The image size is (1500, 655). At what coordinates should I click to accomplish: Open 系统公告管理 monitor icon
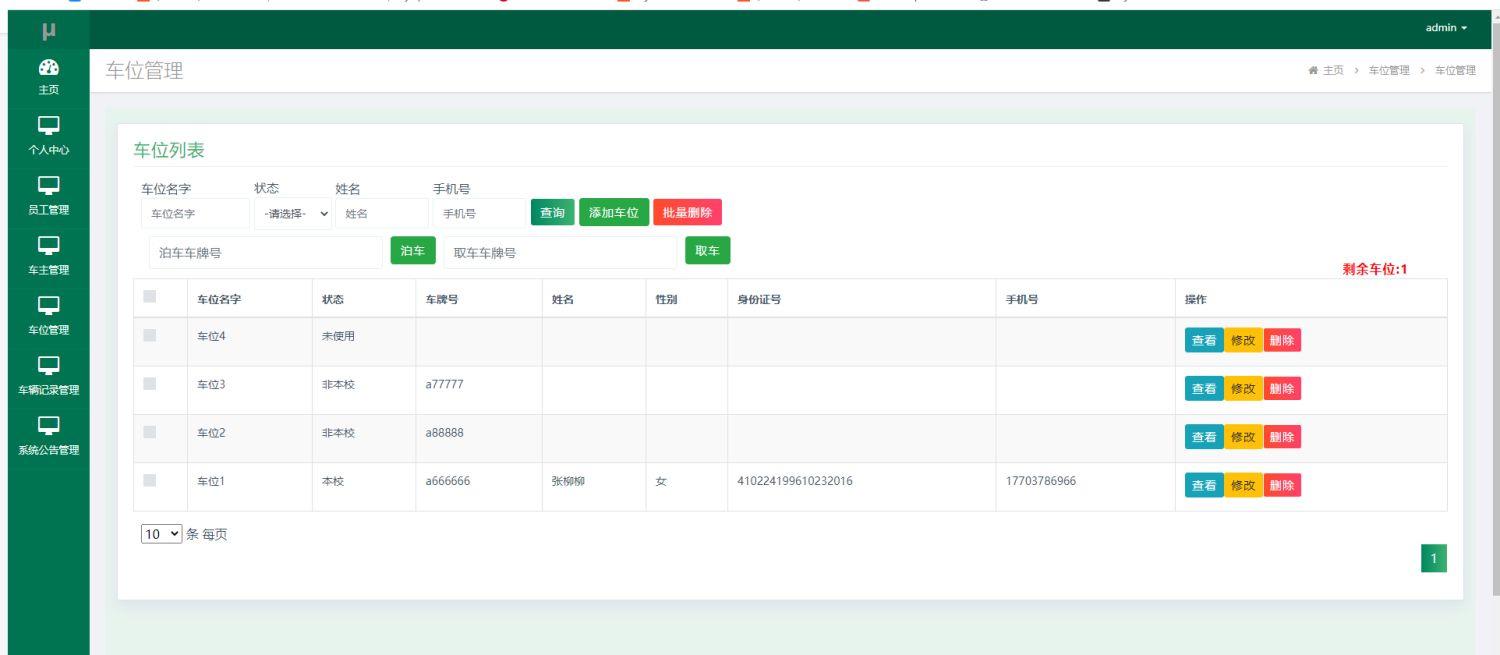click(48, 426)
